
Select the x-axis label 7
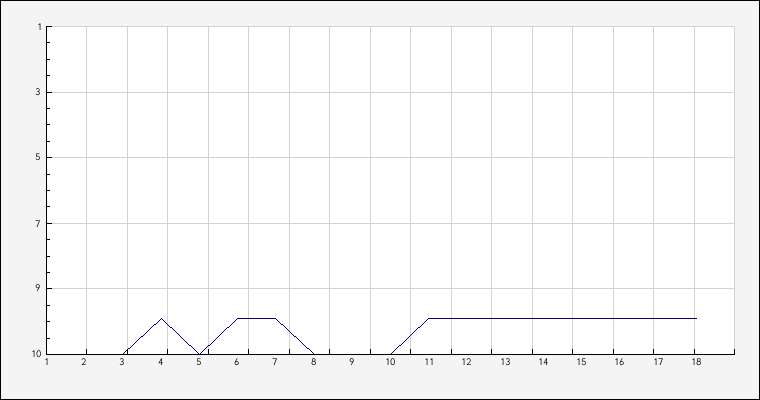pyautogui.click(x=275, y=362)
